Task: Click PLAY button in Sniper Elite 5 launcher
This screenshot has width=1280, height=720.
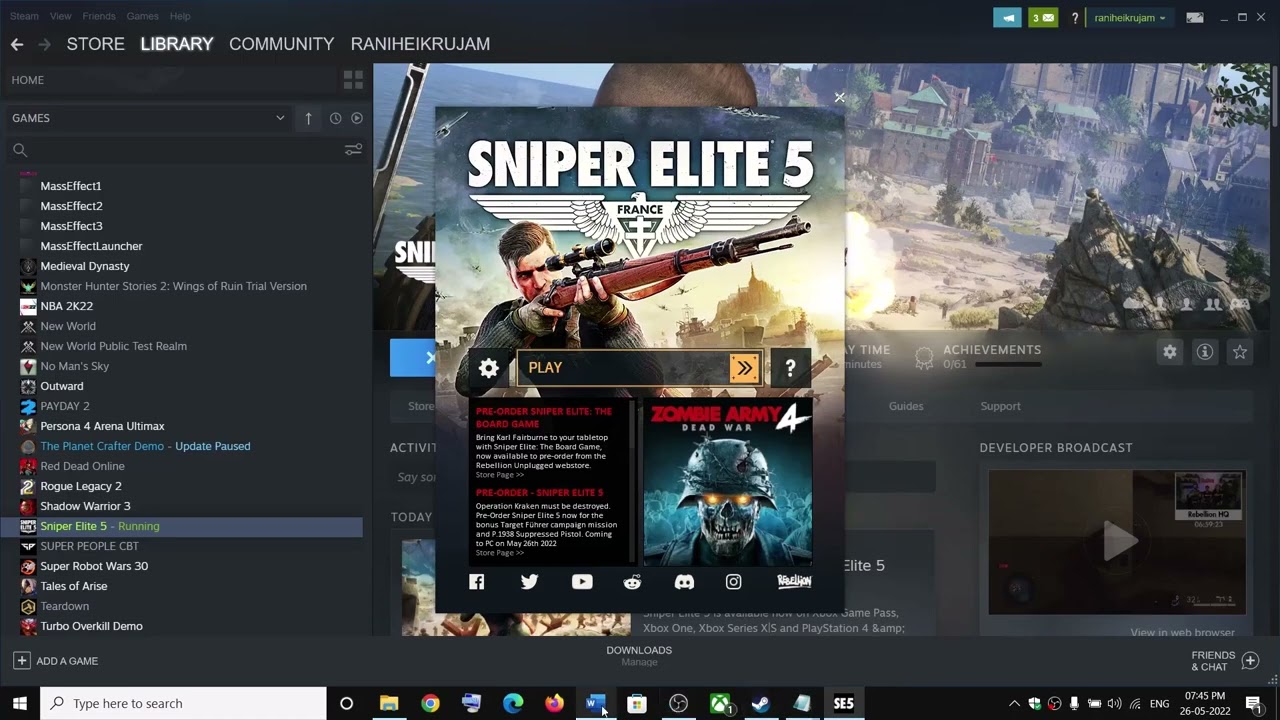Action: 640,368
